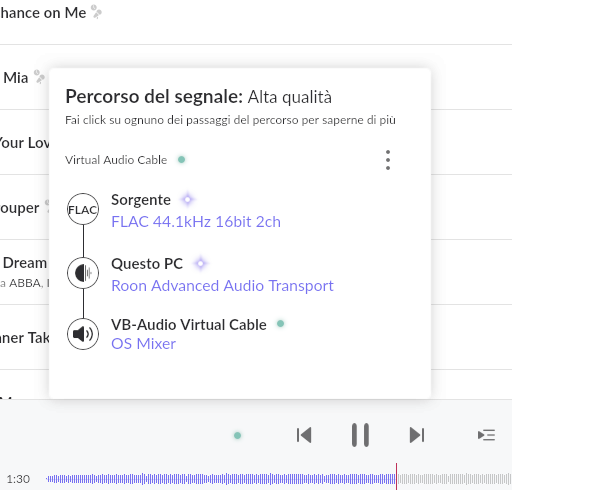Click the Questo PC label
The image size is (590, 490).
tap(147, 264)
